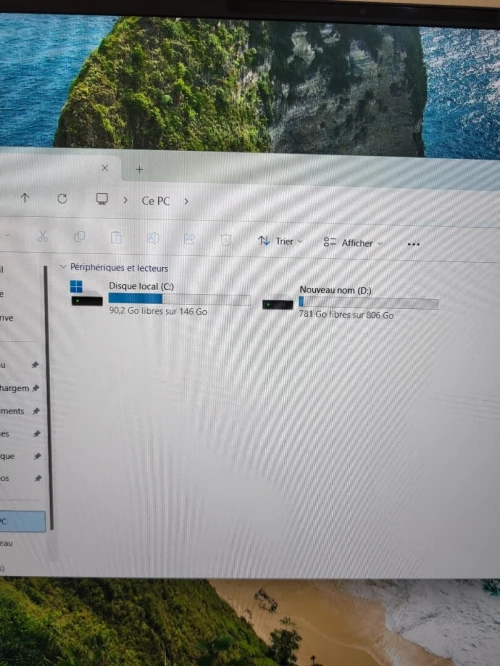Select the Ce PC breadcrumb segment
Viewport: 500px width, 666px height.
coord(156,201)
